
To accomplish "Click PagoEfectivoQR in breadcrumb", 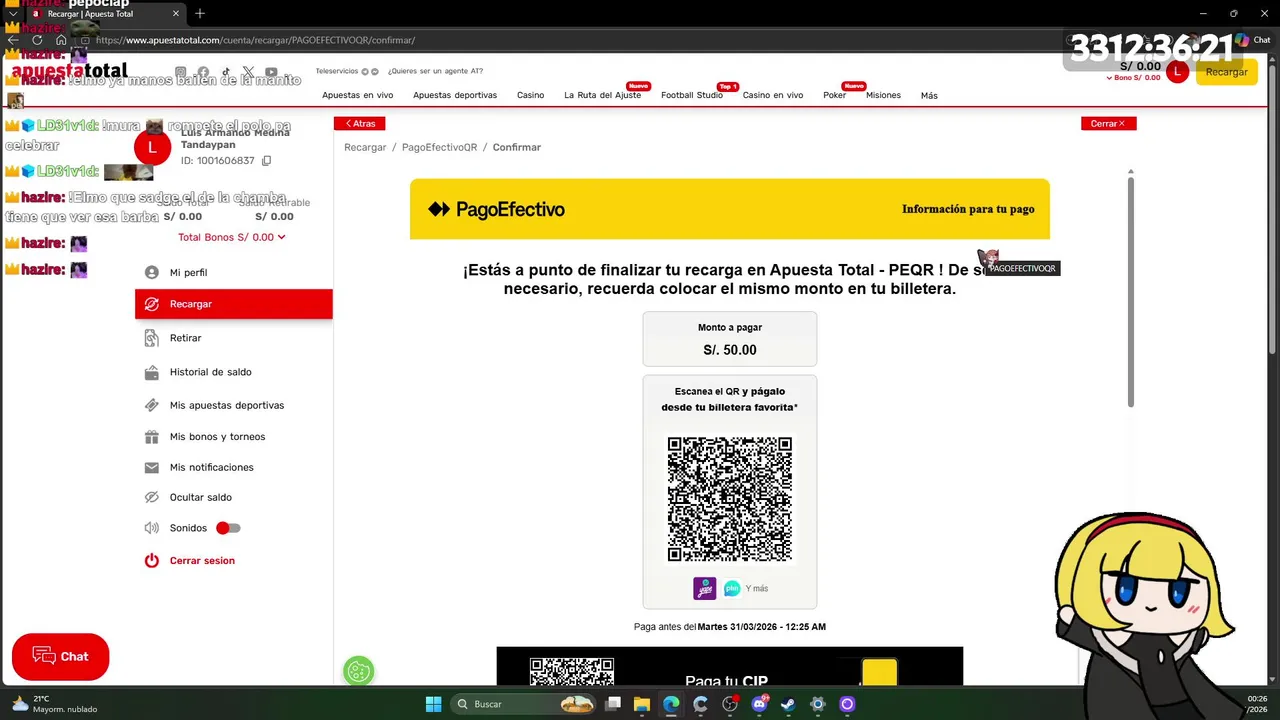I will click(440, 147).
